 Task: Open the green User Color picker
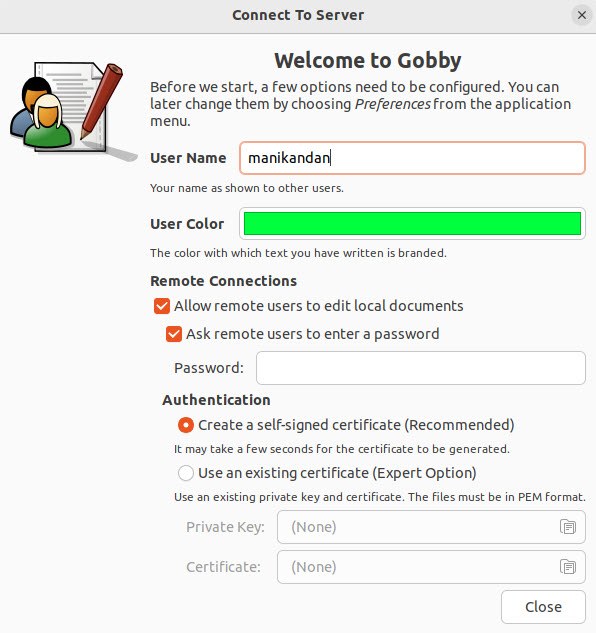[412, 224]
